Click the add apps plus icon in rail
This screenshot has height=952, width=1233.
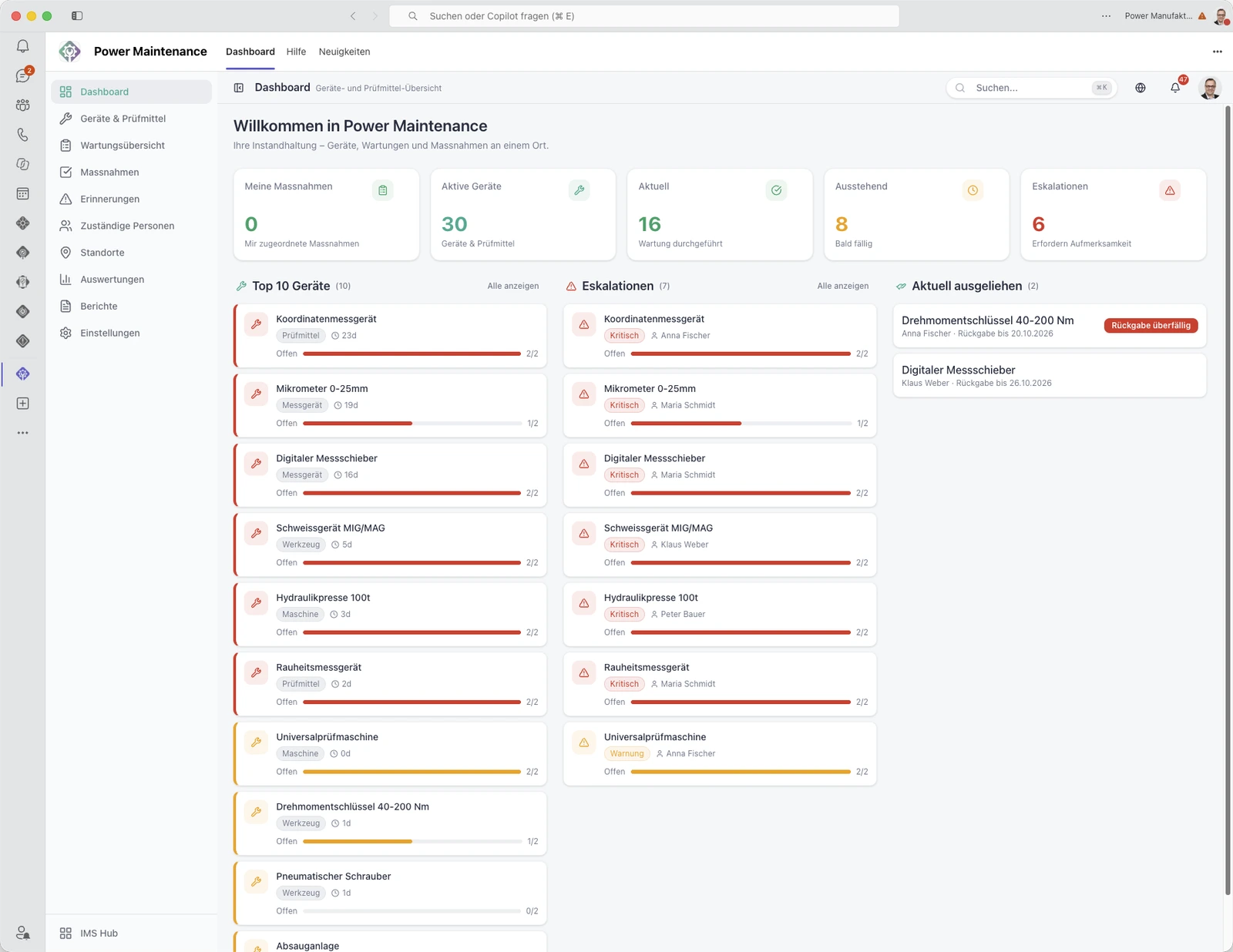pos(23,404)
